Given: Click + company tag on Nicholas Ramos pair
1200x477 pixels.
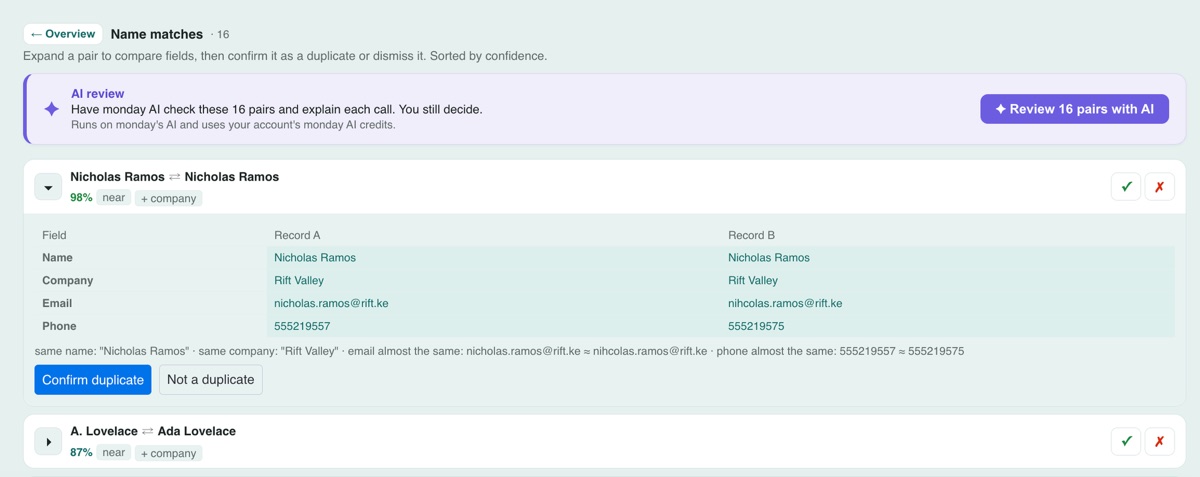Looking at the screenshot, I should [168, 198].
